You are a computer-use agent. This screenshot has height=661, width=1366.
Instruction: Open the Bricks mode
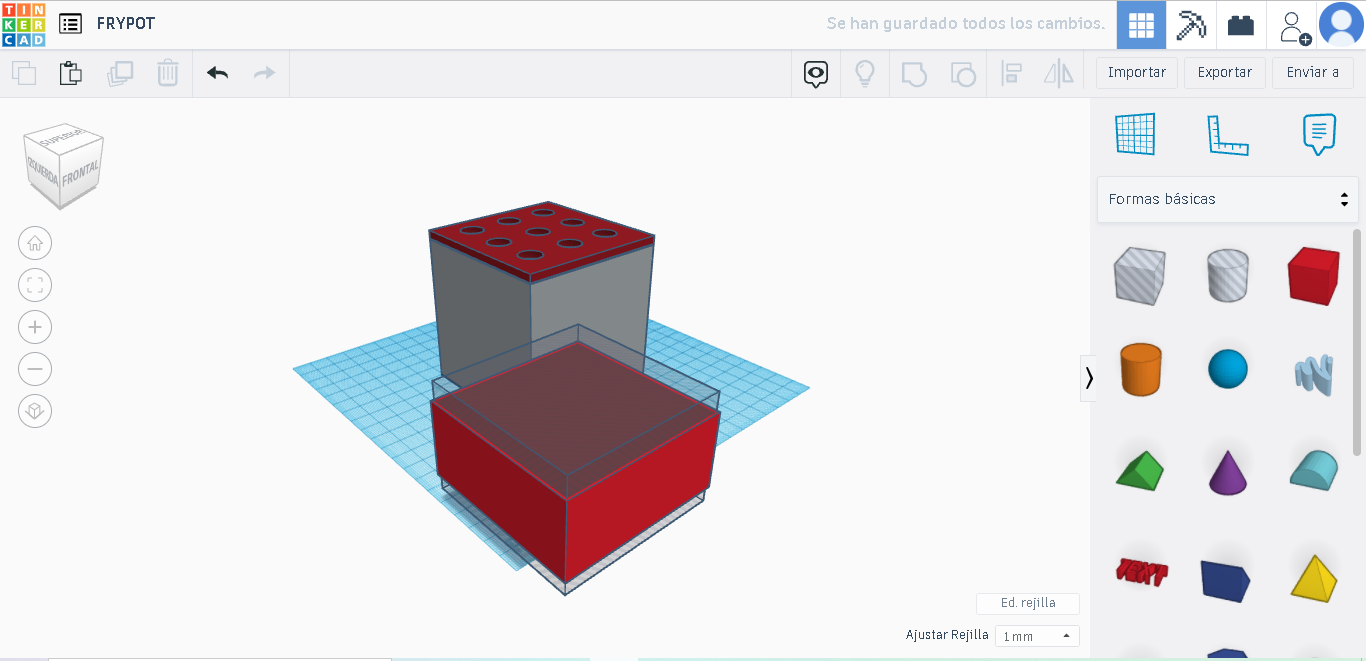1241,25
